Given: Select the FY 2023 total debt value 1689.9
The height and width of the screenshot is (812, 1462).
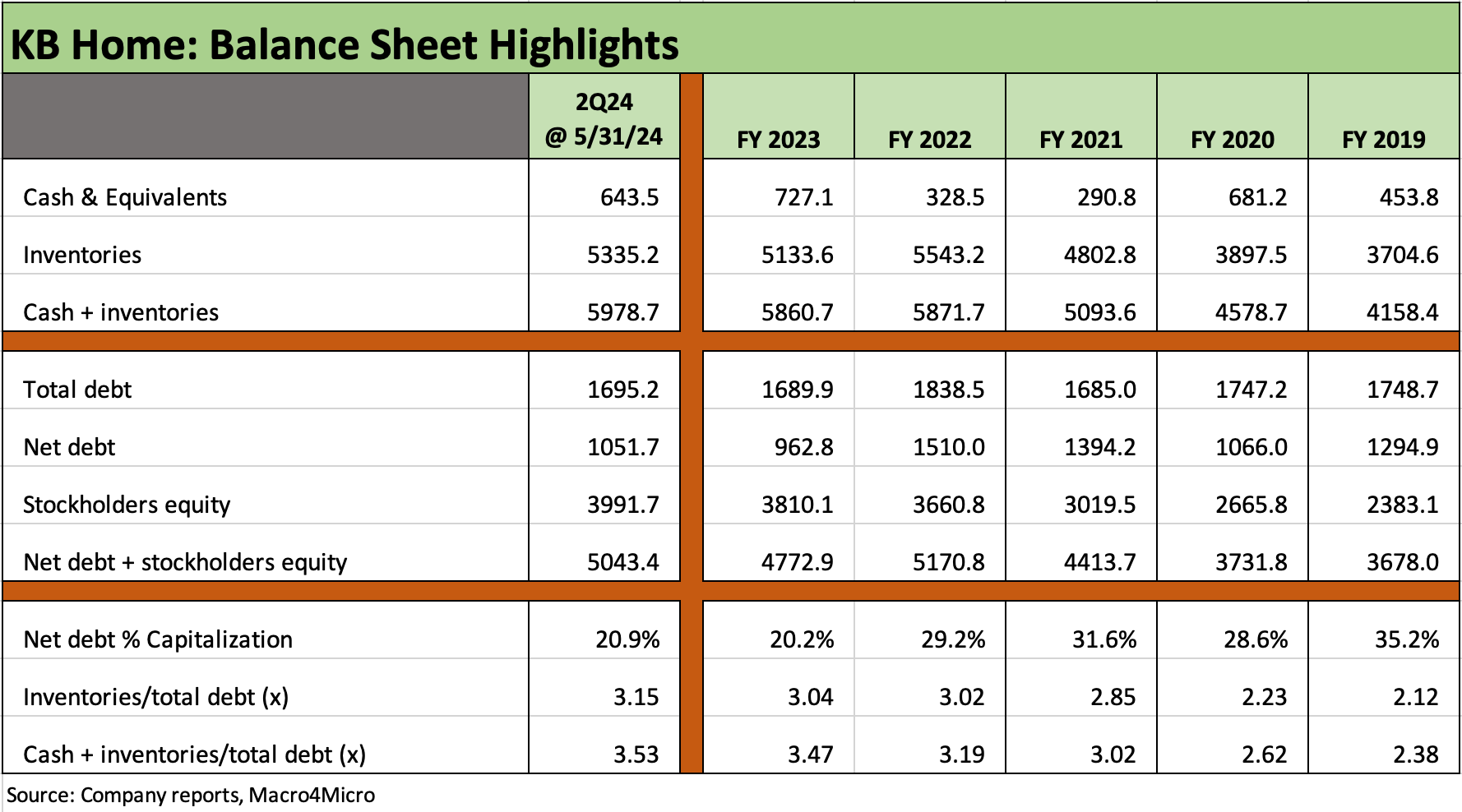Looking at the screenshot, I should tap(797, 390).
